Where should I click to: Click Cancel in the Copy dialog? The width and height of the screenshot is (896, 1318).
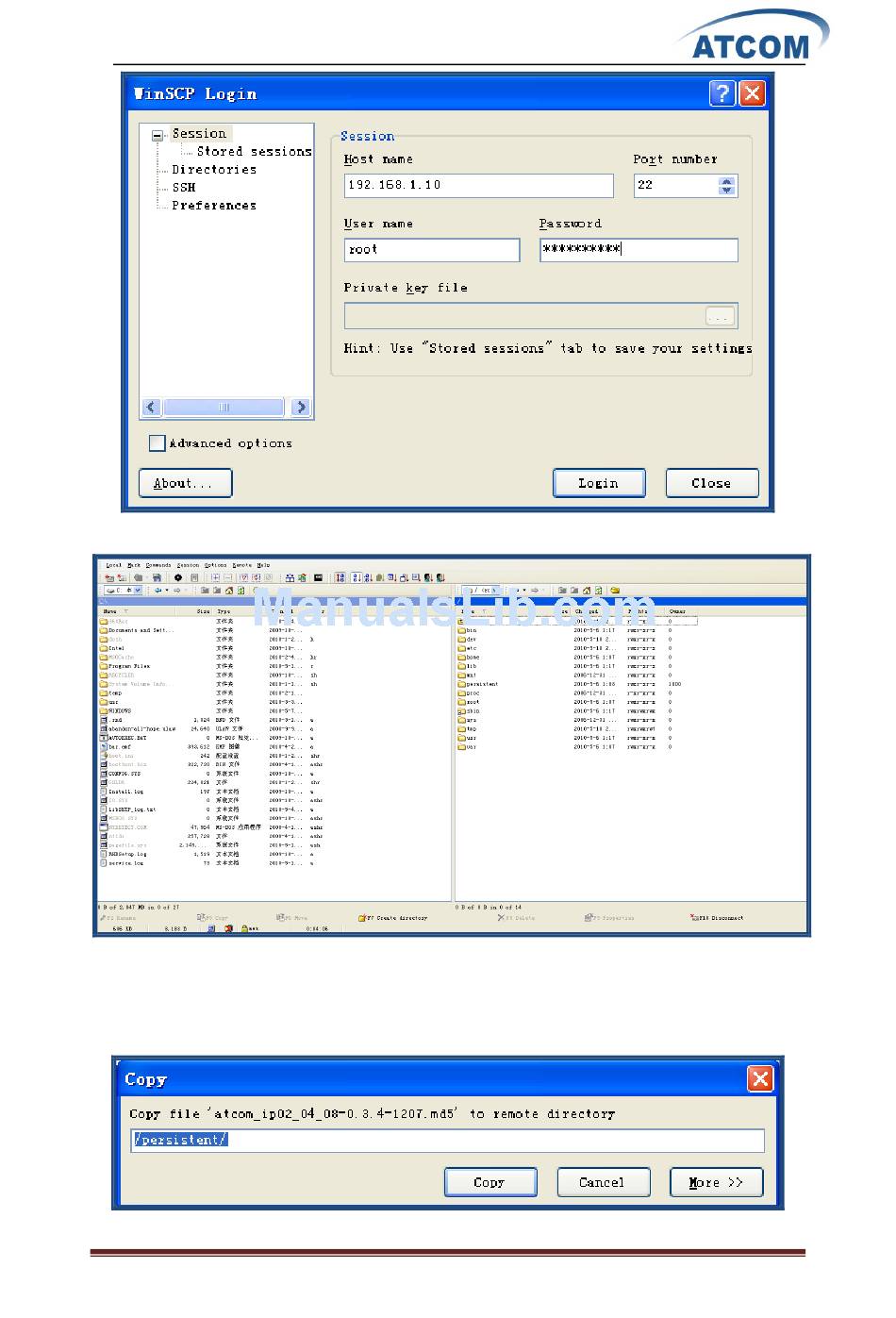click(604, 1182)
